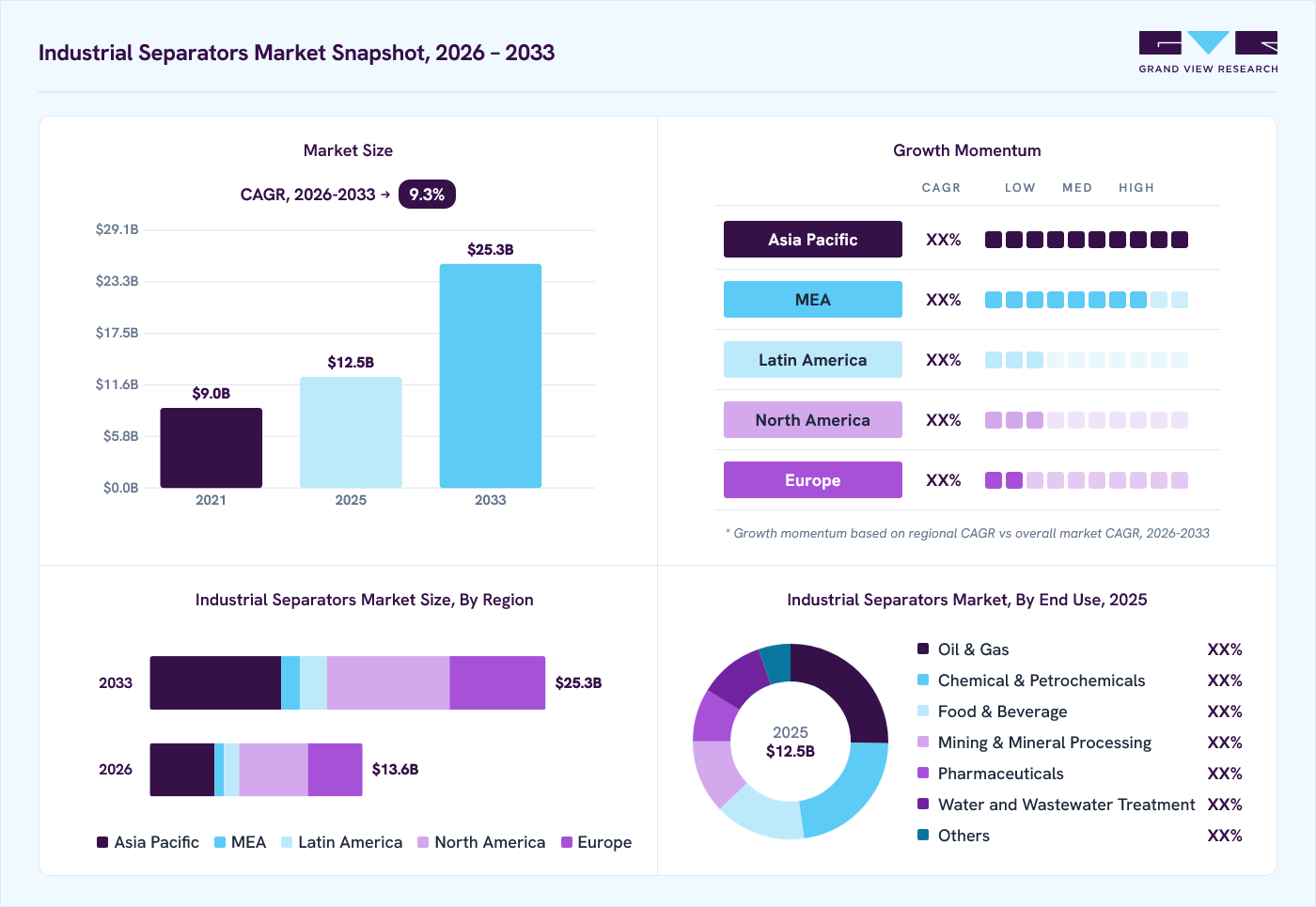Click the "$25.3B" total beside the 2033 stacked bar
Image resolution: width=1316 pixels, height=907 pixels.
[578, 683]
